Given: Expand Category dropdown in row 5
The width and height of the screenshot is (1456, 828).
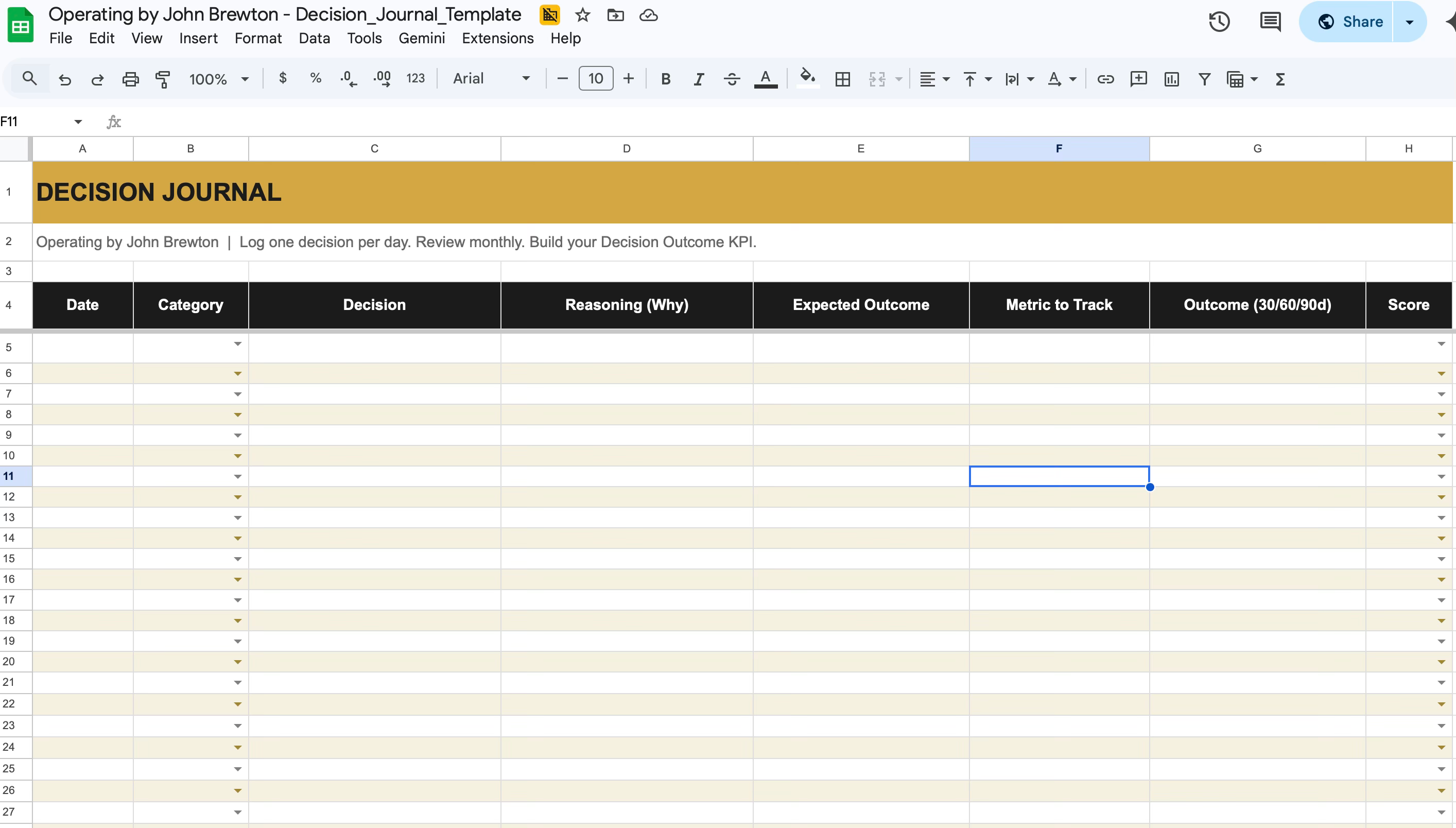Looking at the screenshot, I should (238, 344).
